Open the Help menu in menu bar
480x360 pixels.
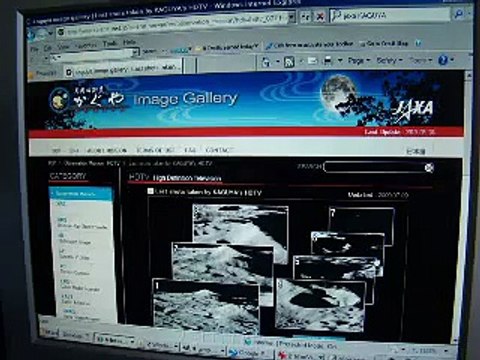[129, 43]
